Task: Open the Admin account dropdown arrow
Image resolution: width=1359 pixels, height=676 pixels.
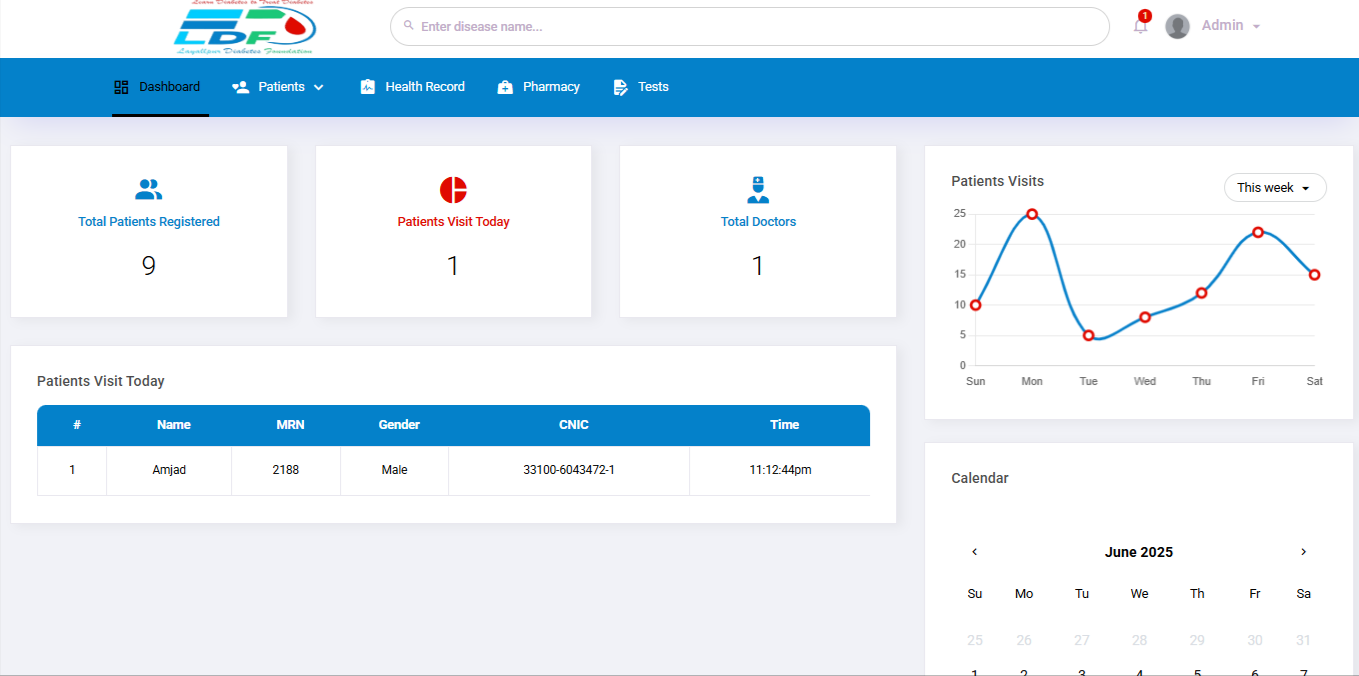Action: tap(1256, 27)
